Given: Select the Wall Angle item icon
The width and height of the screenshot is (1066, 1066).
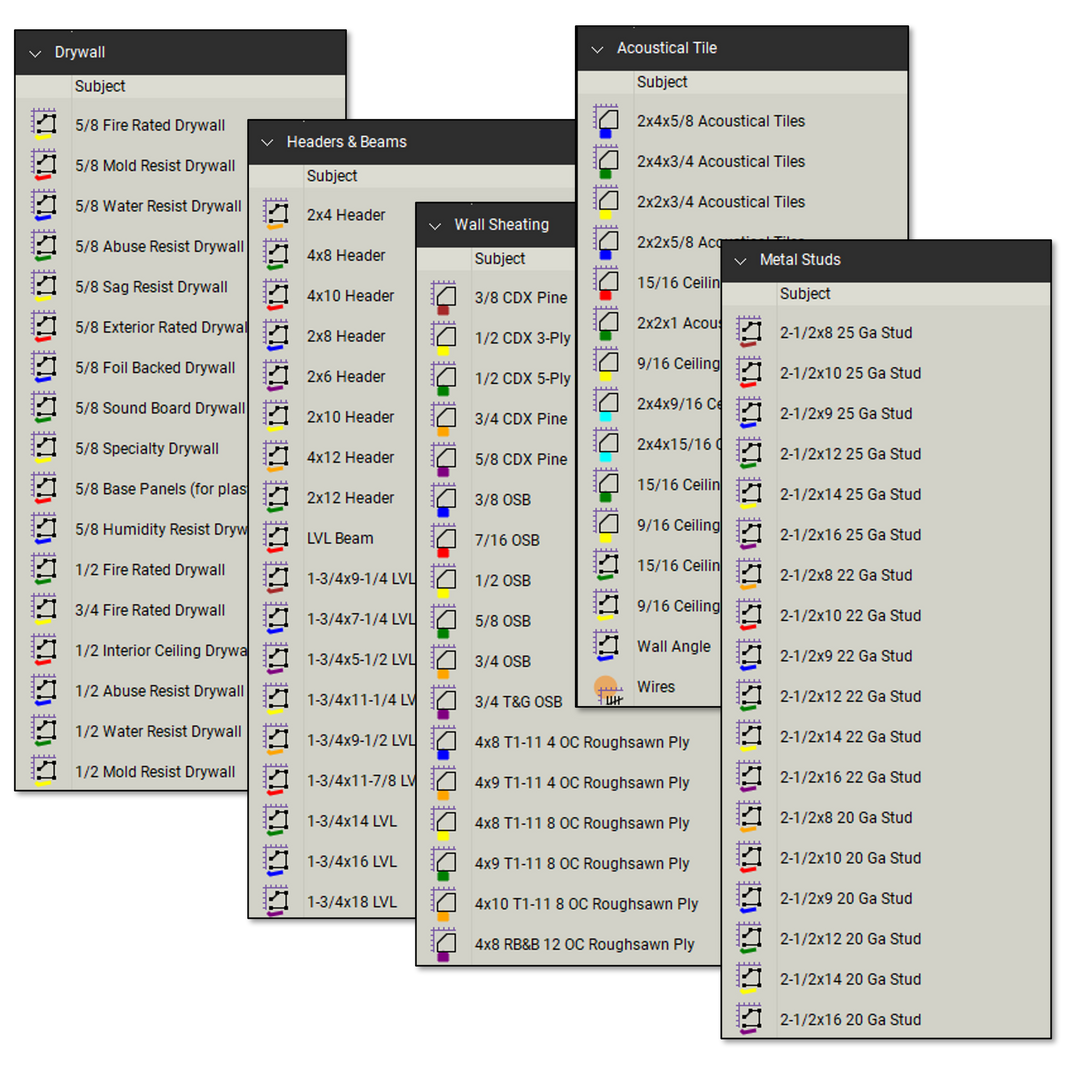Looking at the screenshot, I should (x=607, y=645).
